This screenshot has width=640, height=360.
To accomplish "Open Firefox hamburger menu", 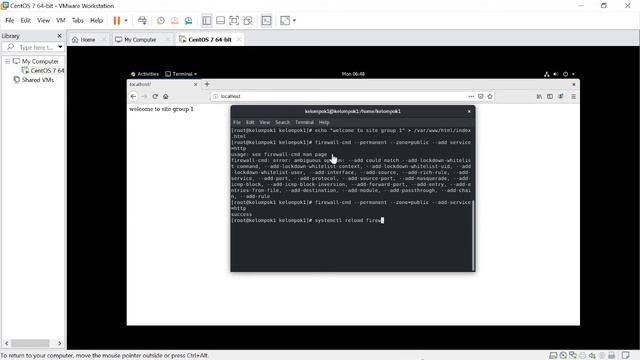I will [x=573, y=96].
